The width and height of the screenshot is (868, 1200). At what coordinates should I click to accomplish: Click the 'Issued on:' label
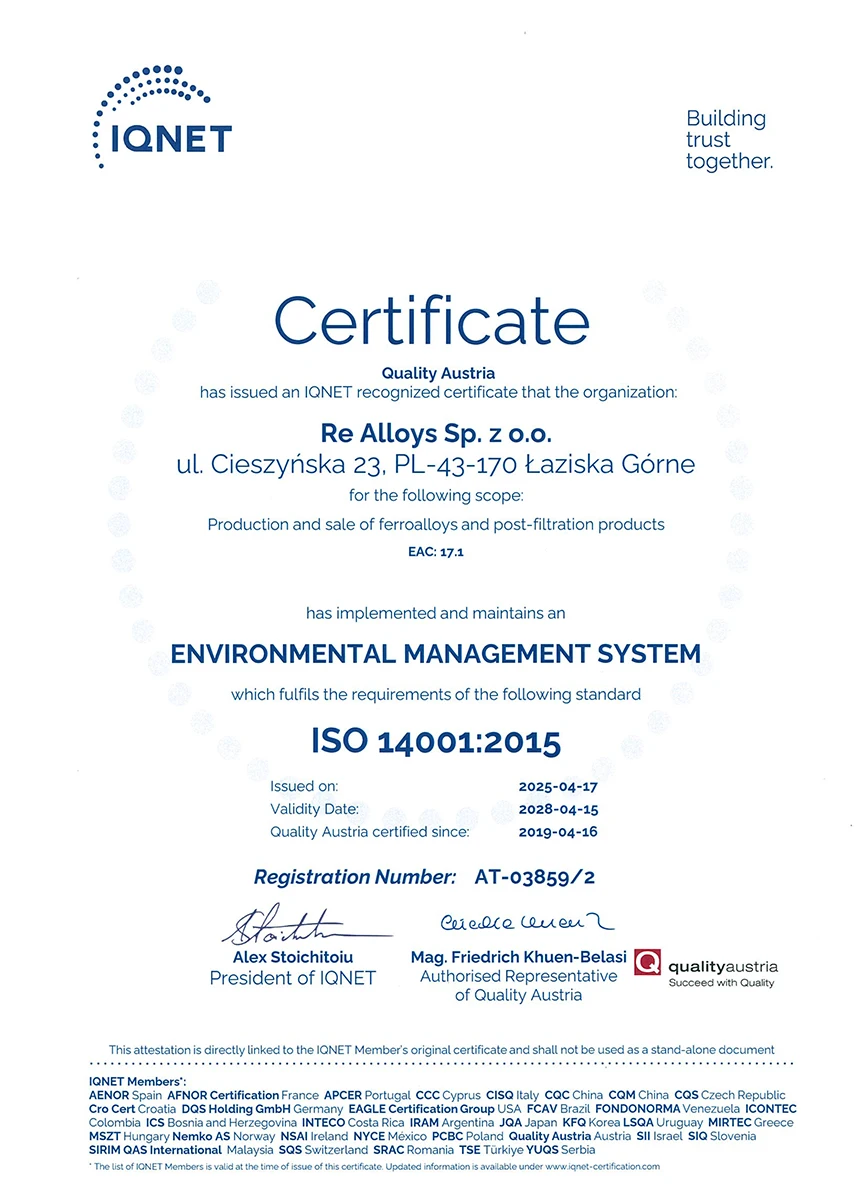(x=304, y=787)
